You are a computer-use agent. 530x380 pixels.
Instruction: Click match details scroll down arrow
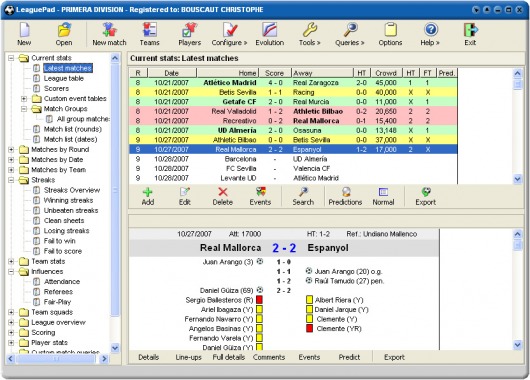[517, 345]
